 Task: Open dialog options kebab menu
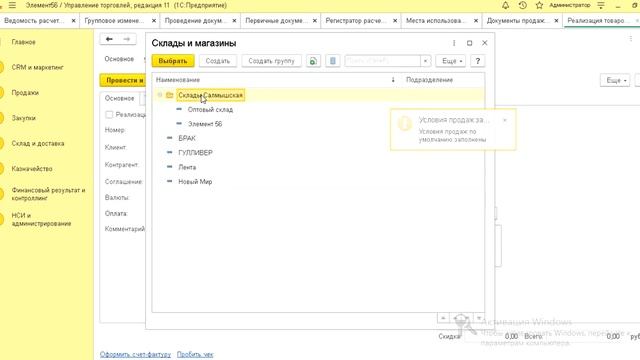click(x=454, y=43)
